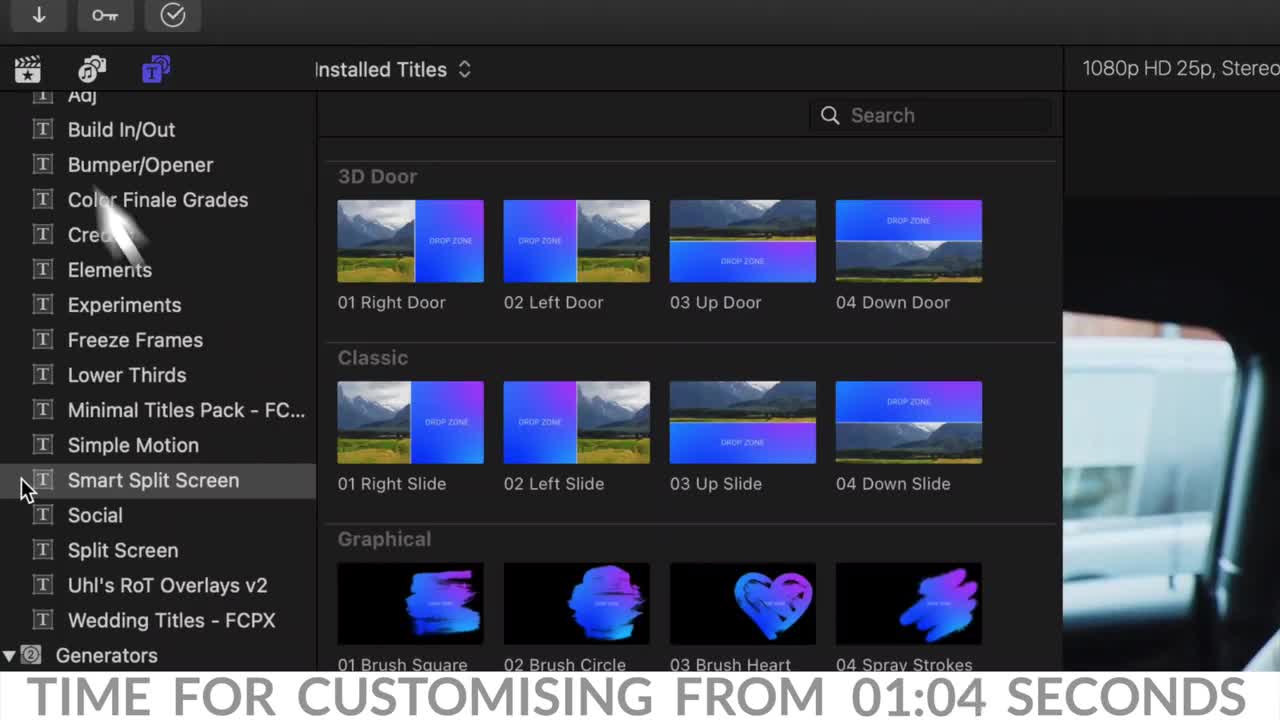
Task: Select the key icon in the top toolbar
Action: tap(105, 16)
